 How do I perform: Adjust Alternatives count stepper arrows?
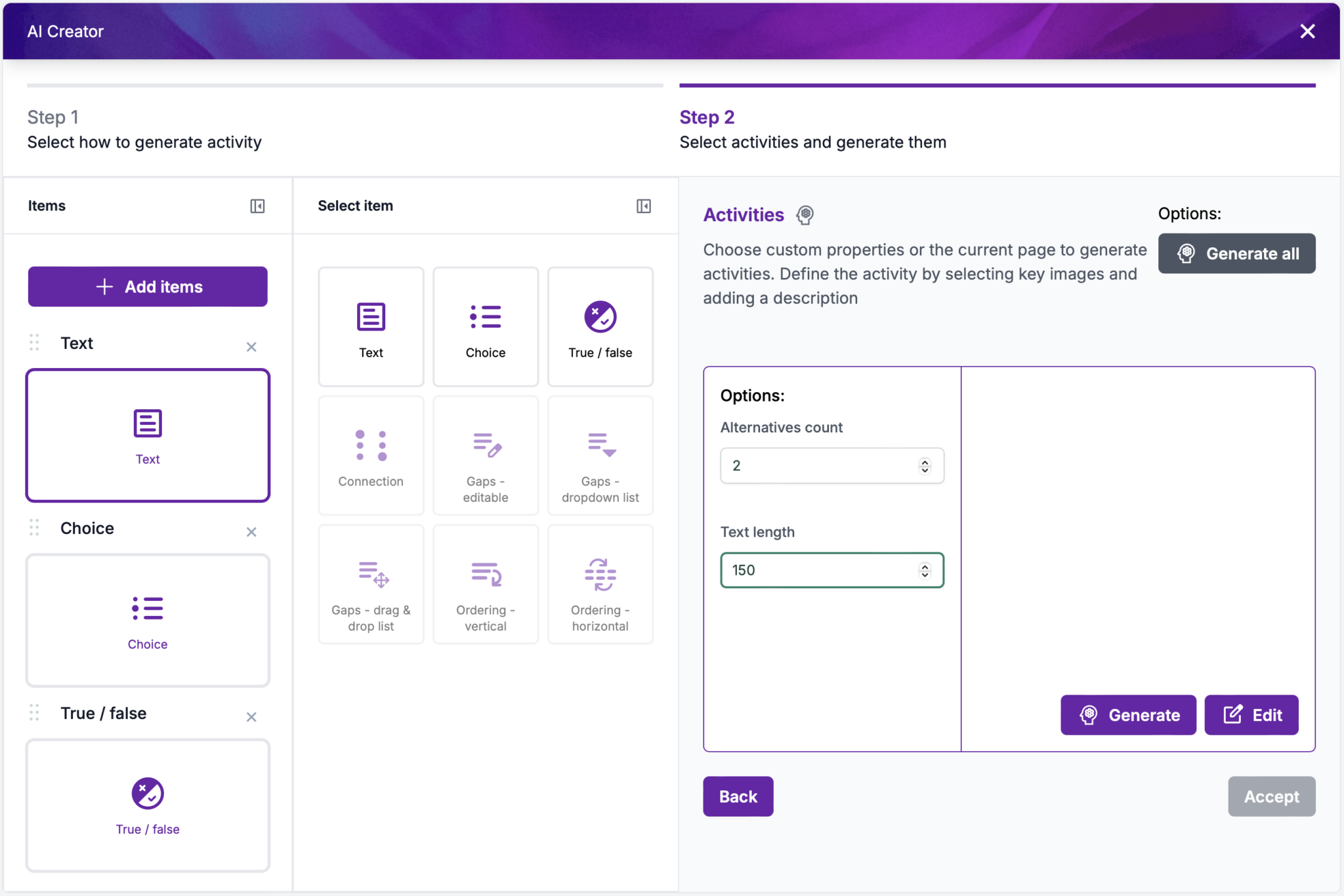[925, 466]
